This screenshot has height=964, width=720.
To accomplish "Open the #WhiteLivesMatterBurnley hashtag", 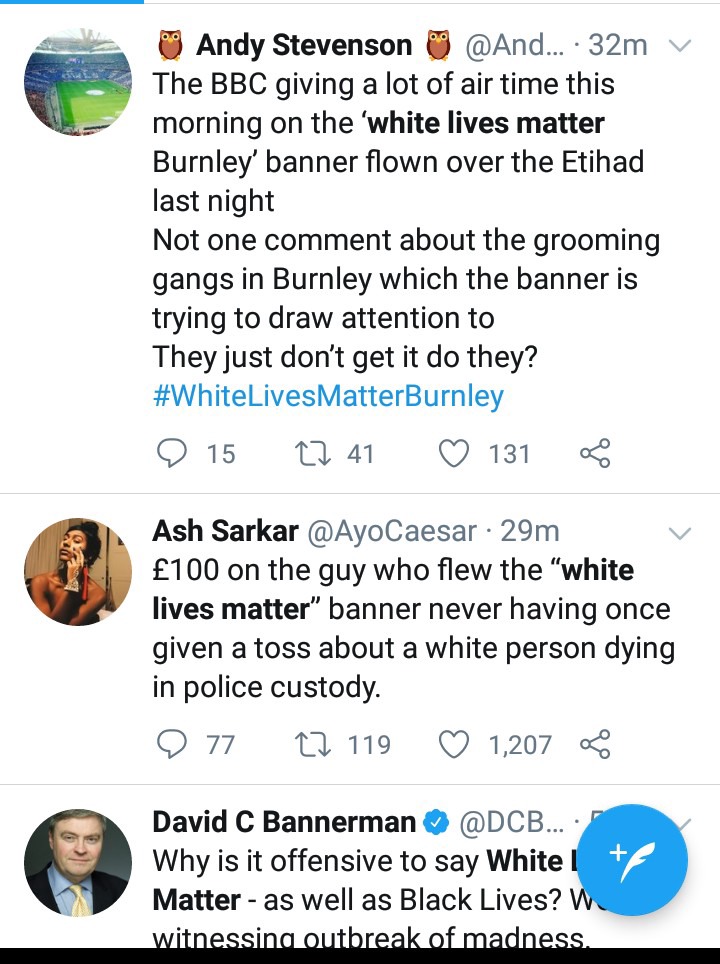I will [328, 396].
